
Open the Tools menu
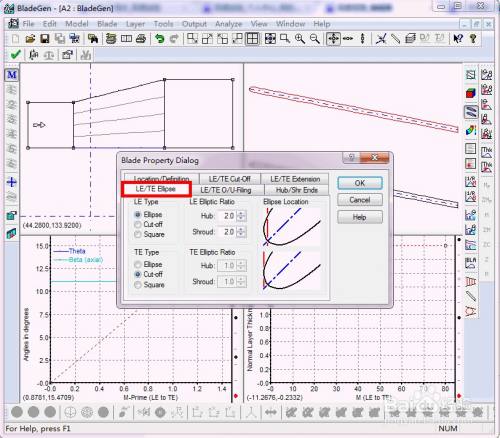click(163, 24)
